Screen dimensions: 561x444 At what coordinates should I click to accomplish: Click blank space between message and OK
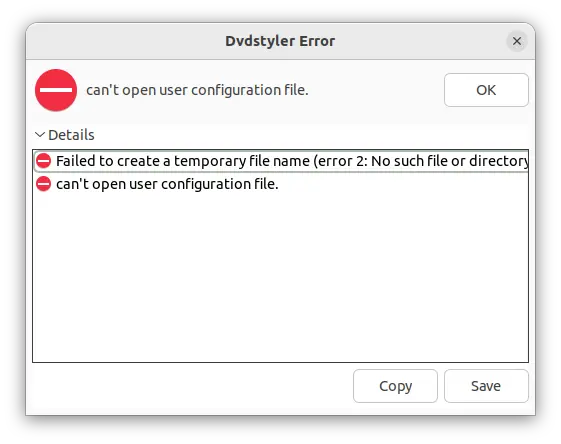[376, 90]
